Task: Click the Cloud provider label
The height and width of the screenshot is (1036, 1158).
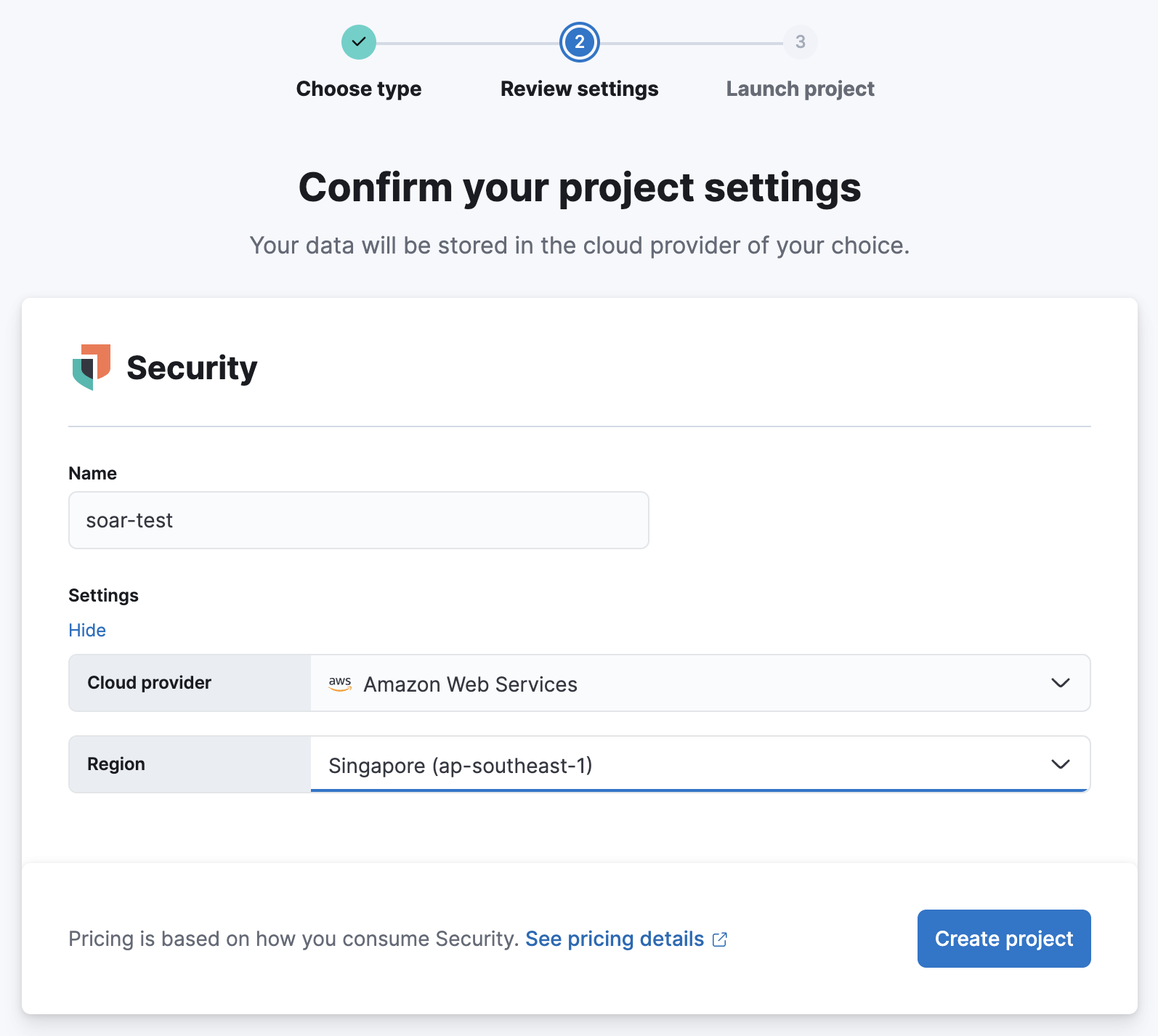Action: (150, 683)
